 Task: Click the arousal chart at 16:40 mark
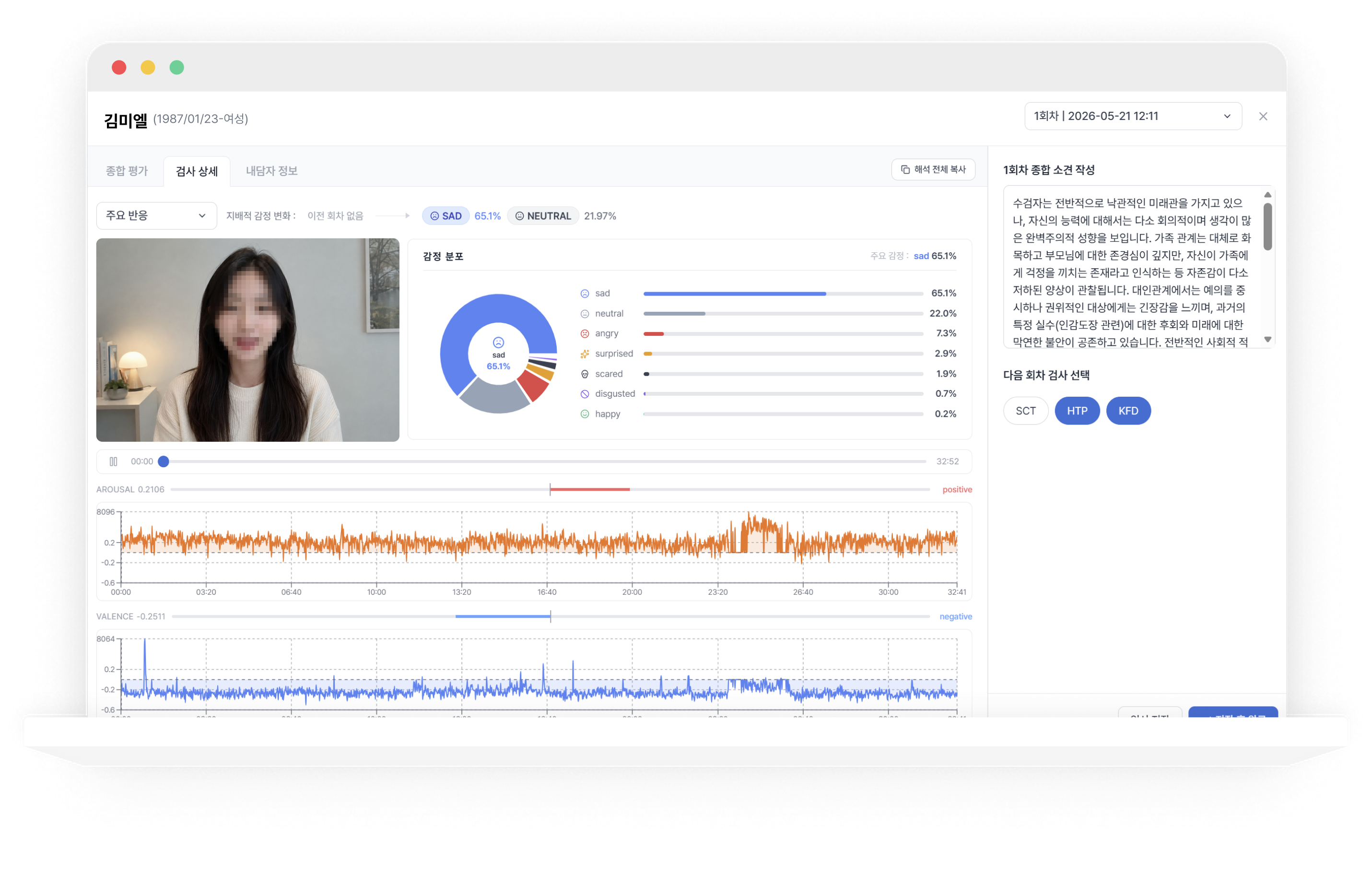(x=547, y=547)
